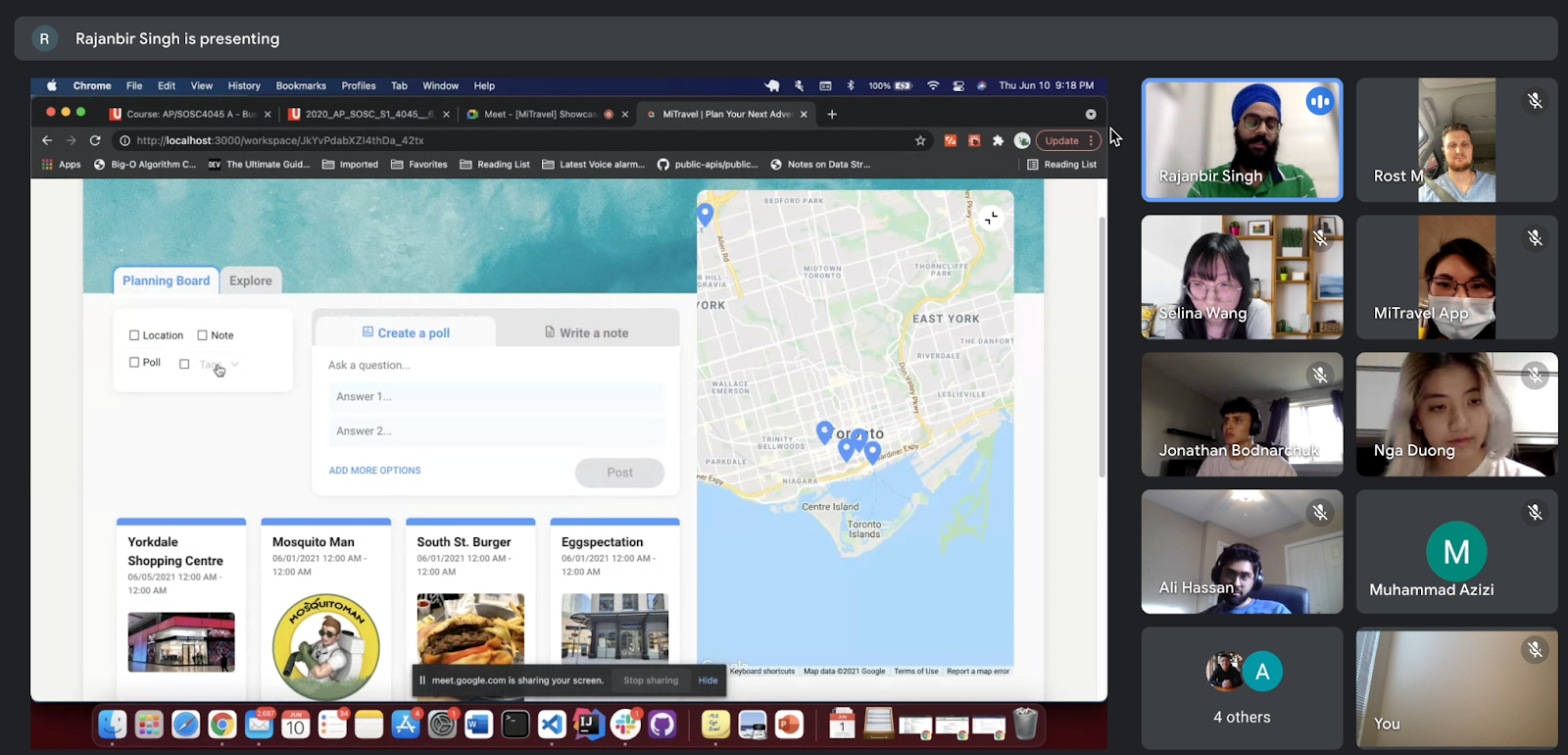Switch to the Explore tab

pyautogui.click(x=251, y=280)
